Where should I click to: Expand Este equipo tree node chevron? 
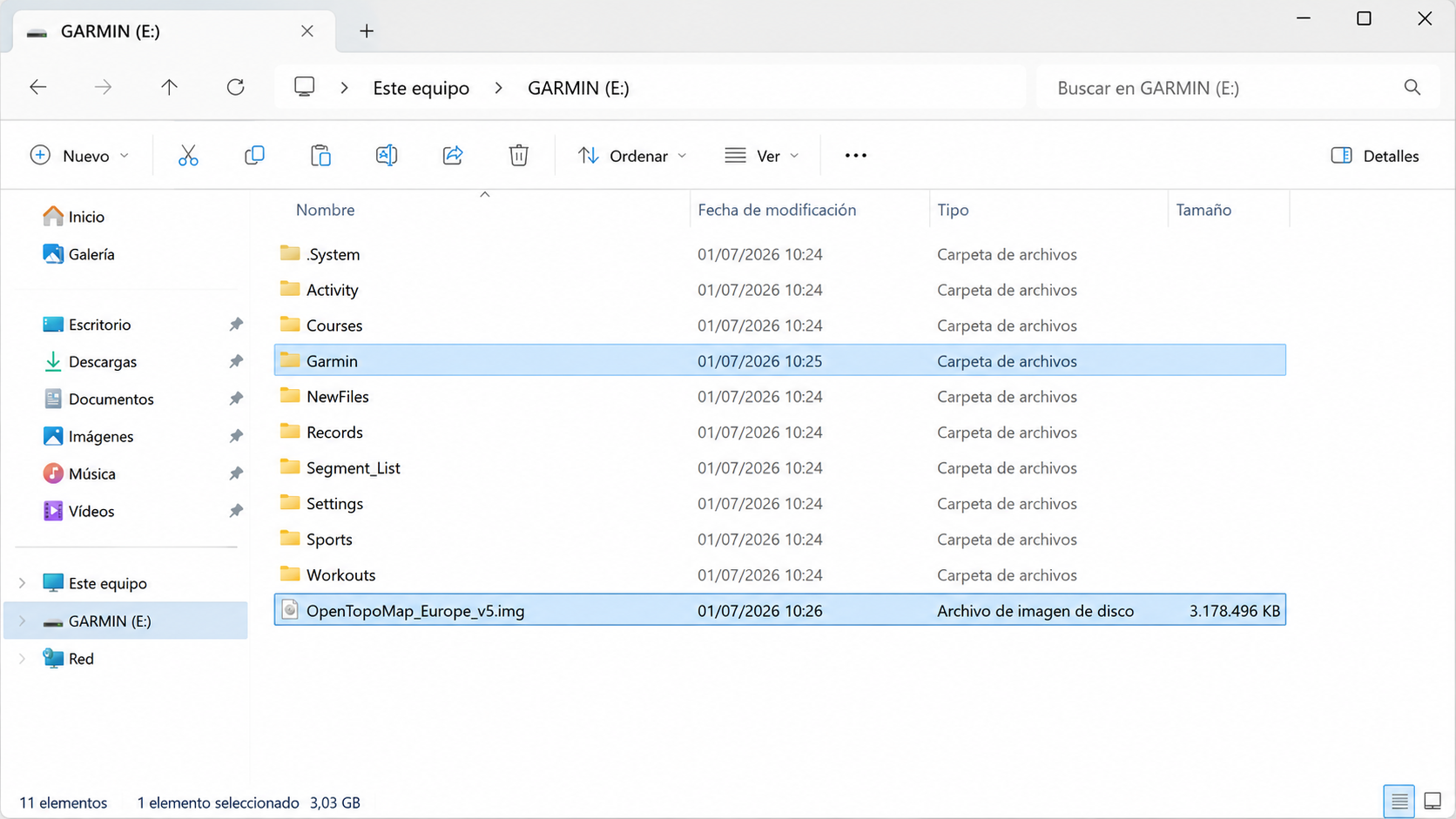(23, 583)
